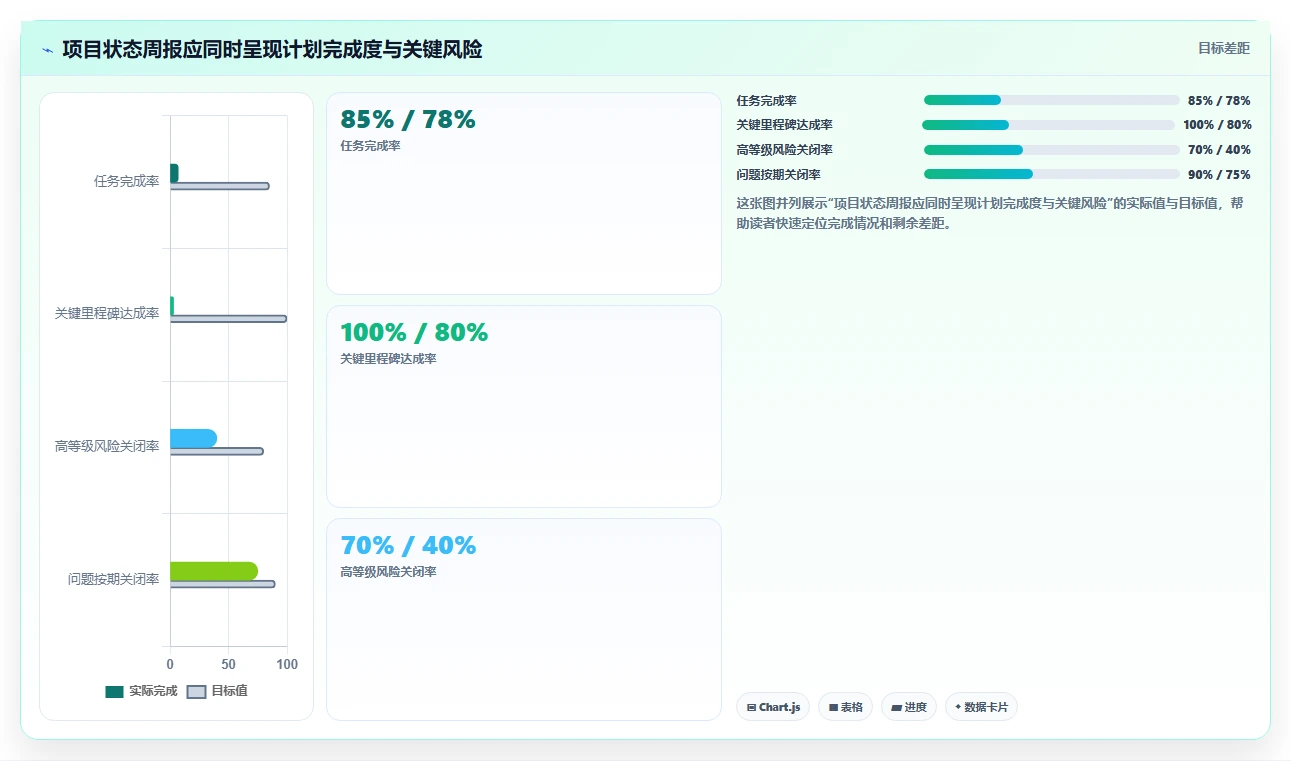Click the 问题按期关闭率 label in the progress list
The height and width of the screenshot is (761, 1291).
click(778, 175)
